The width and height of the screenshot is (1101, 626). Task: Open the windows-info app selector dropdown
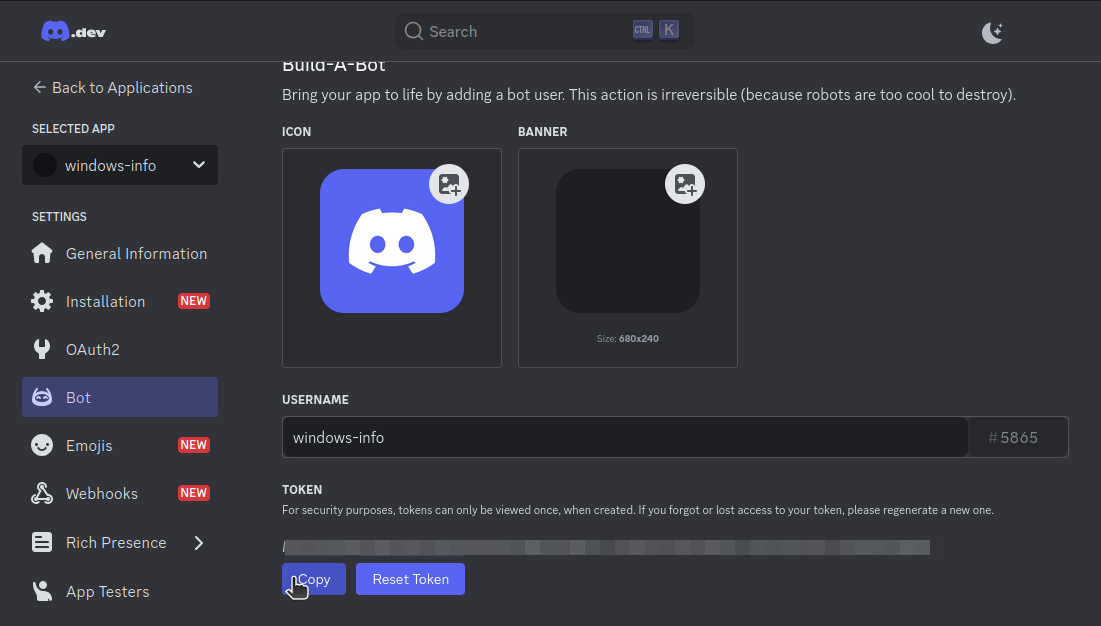tap(120, 166)
